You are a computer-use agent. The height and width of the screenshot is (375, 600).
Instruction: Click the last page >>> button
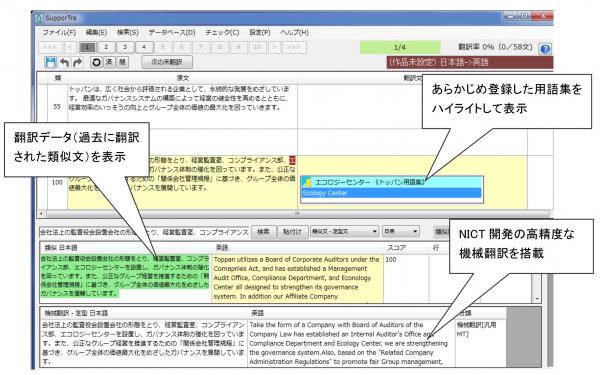click(294, 47)
